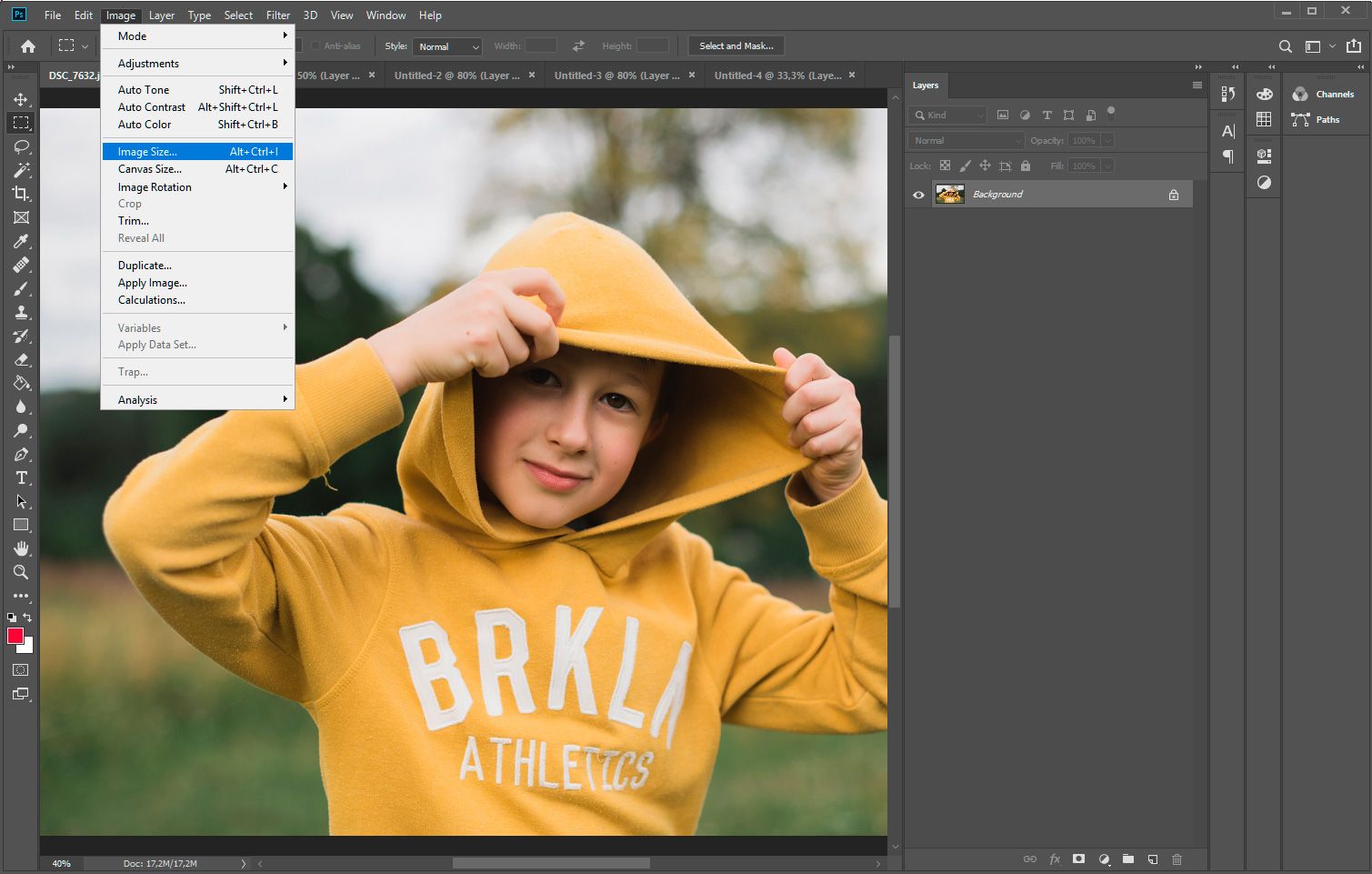Click the Background layer thumbnail

pyautogui.click(x=950, y=194)
